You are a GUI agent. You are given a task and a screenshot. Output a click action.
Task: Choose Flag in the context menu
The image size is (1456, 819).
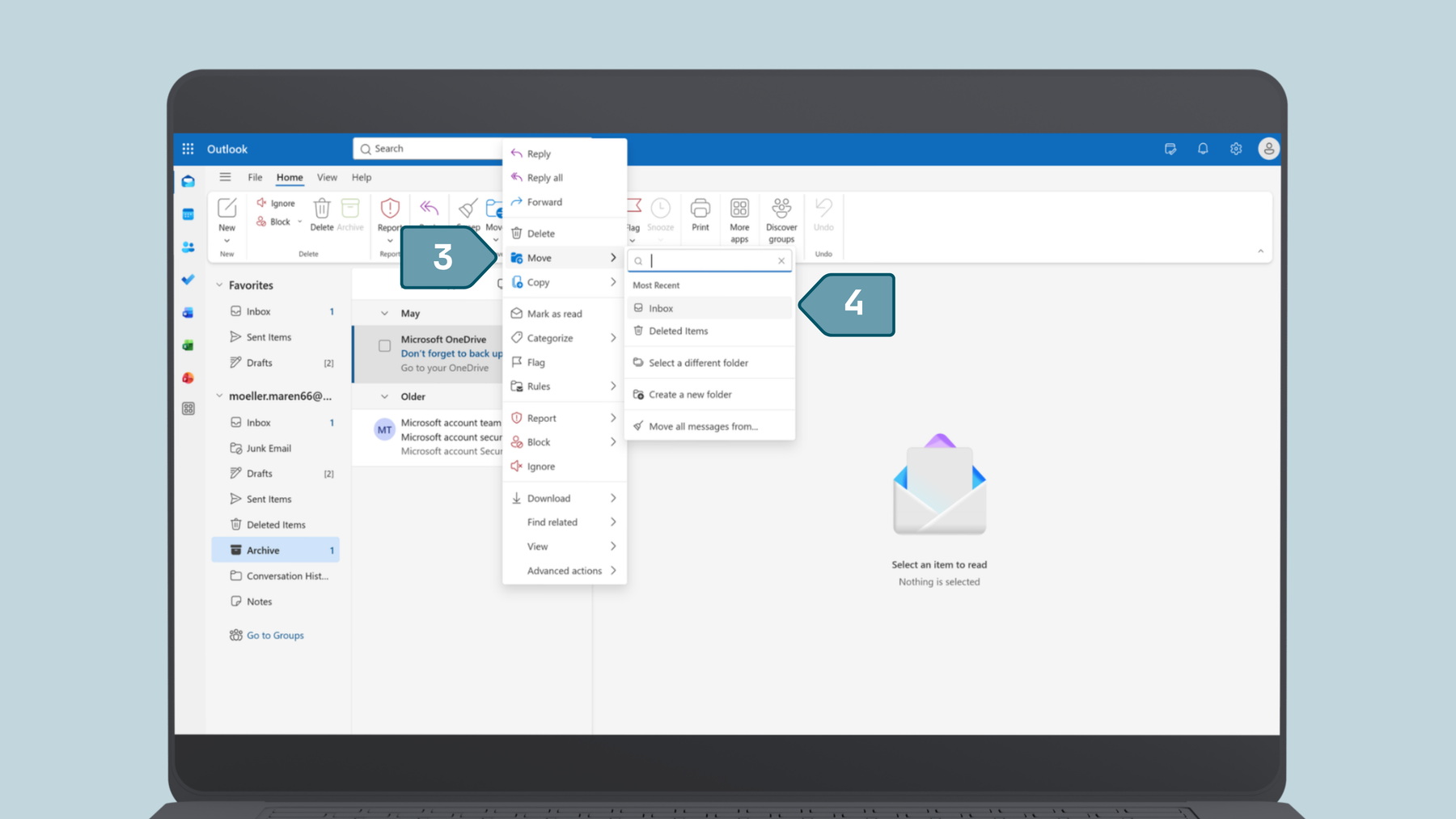(x=565, y=362)
